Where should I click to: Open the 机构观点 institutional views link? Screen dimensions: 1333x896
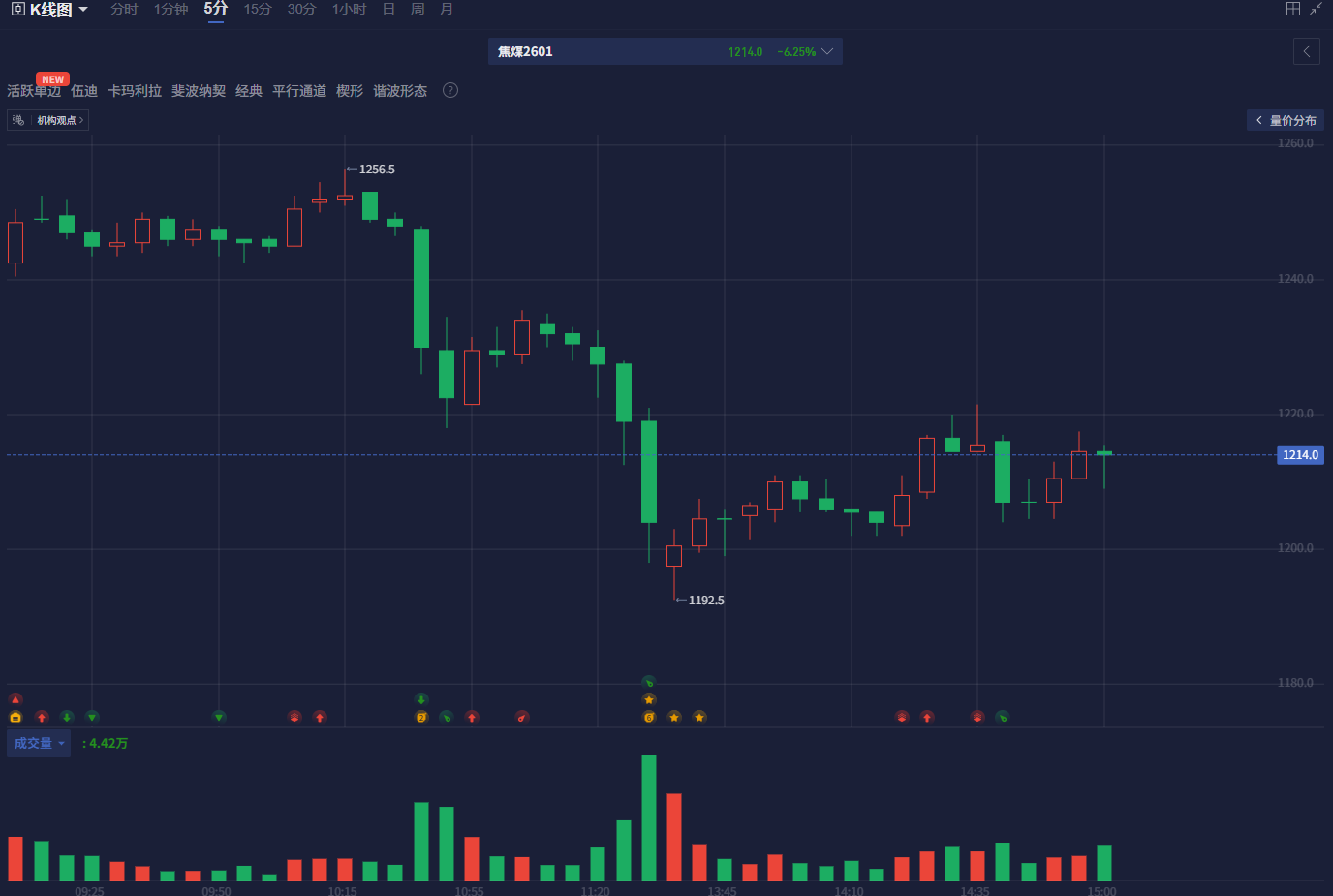60,120
